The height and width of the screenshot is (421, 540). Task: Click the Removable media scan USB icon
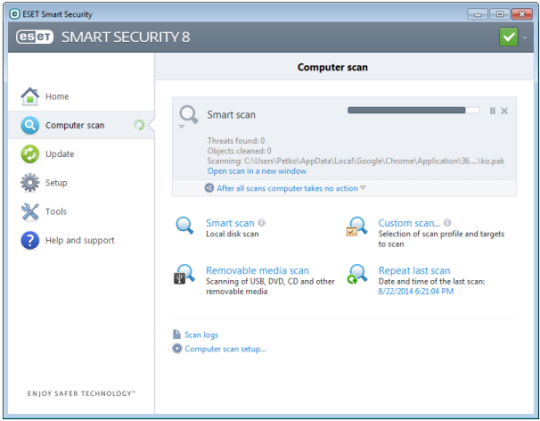tap(184, 274)
